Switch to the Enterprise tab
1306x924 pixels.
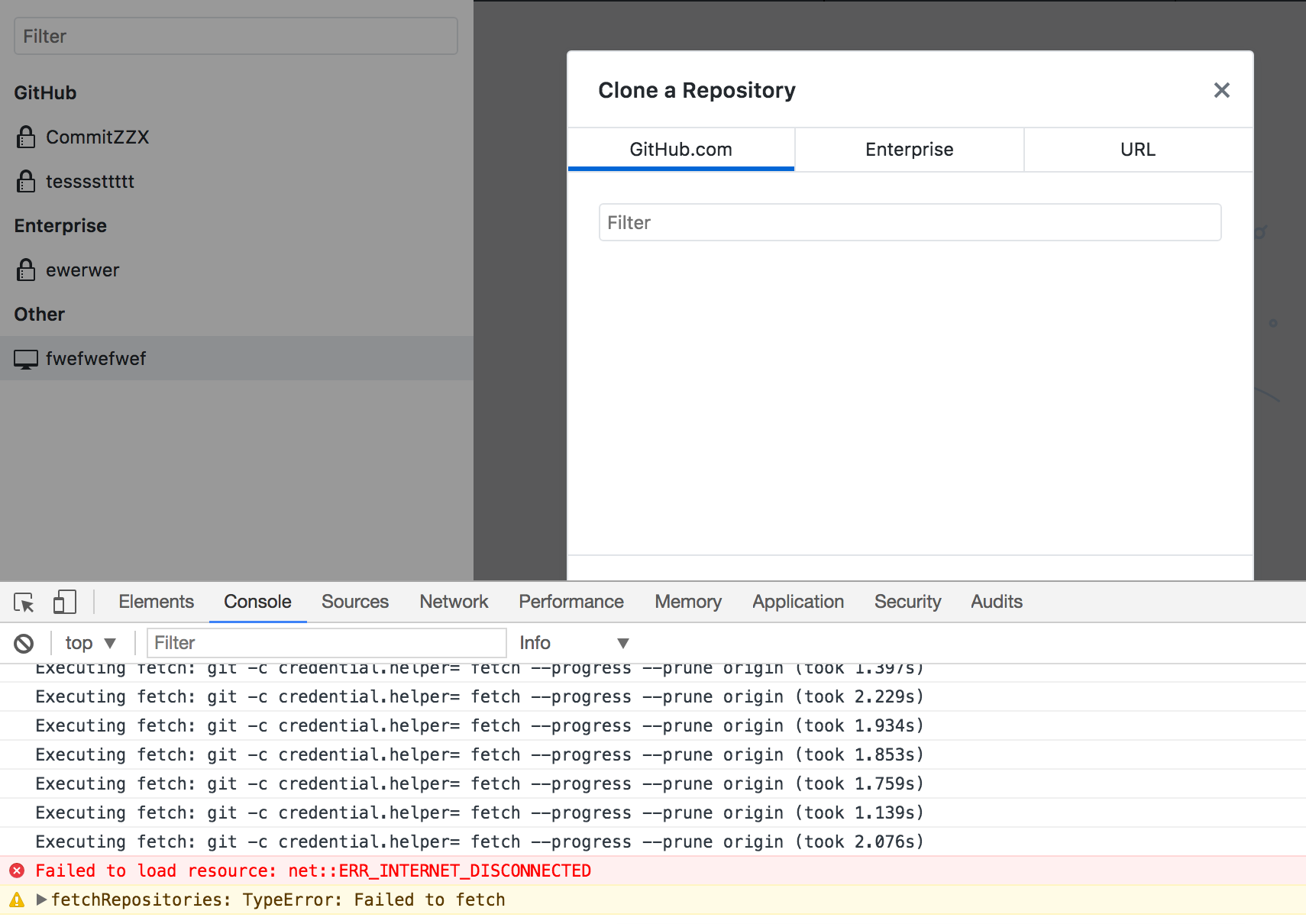click(909, 150)
